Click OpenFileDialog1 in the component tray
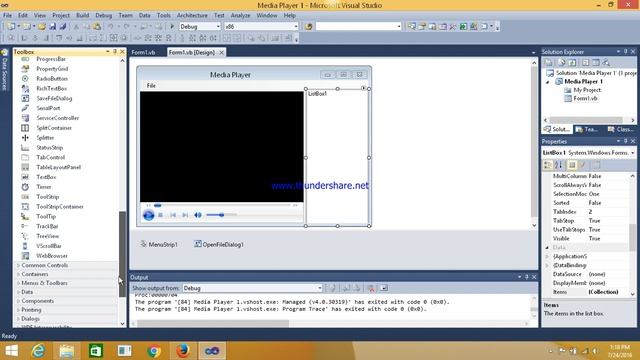 point(219,244)
